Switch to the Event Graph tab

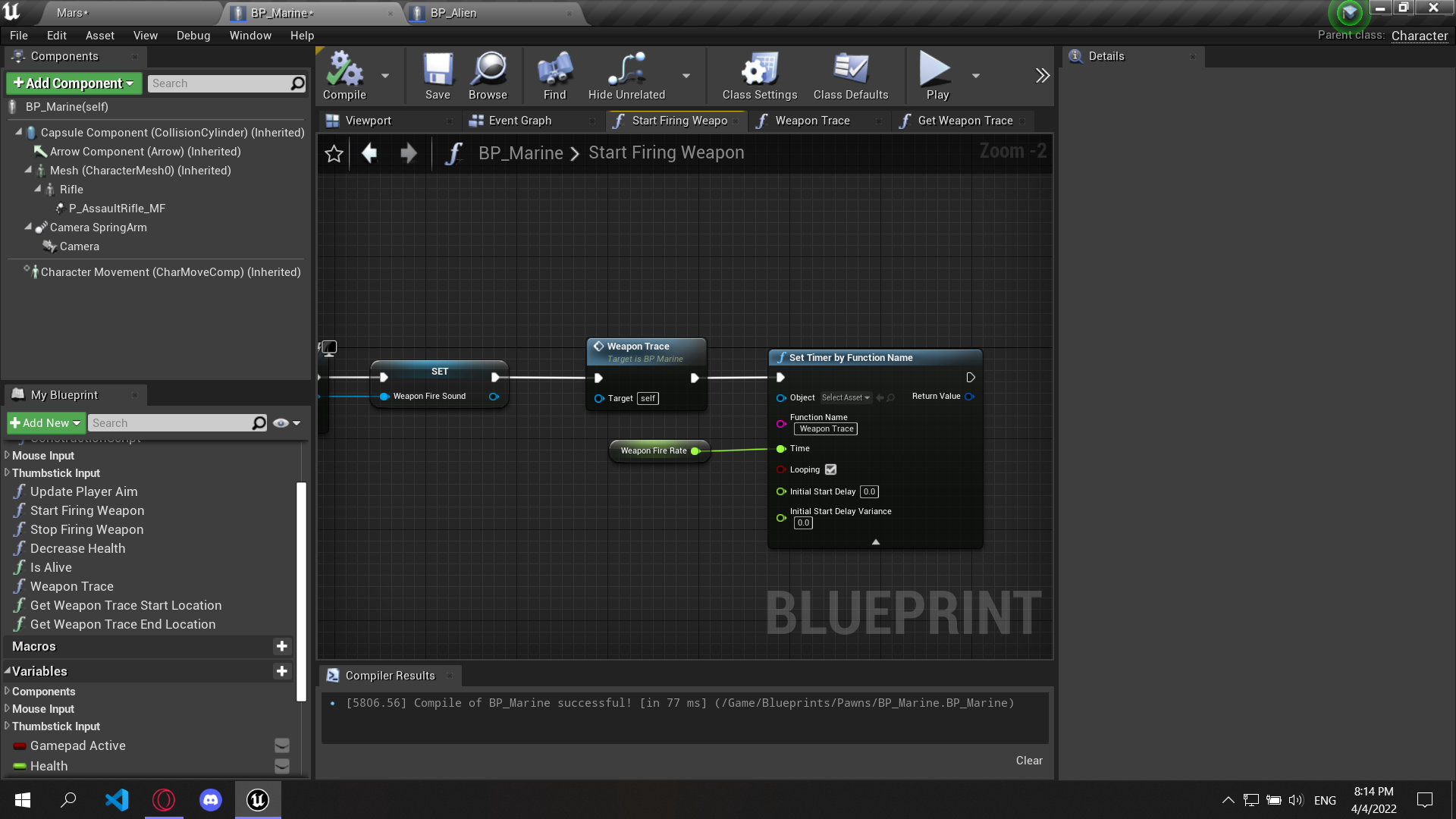point(520,121)
